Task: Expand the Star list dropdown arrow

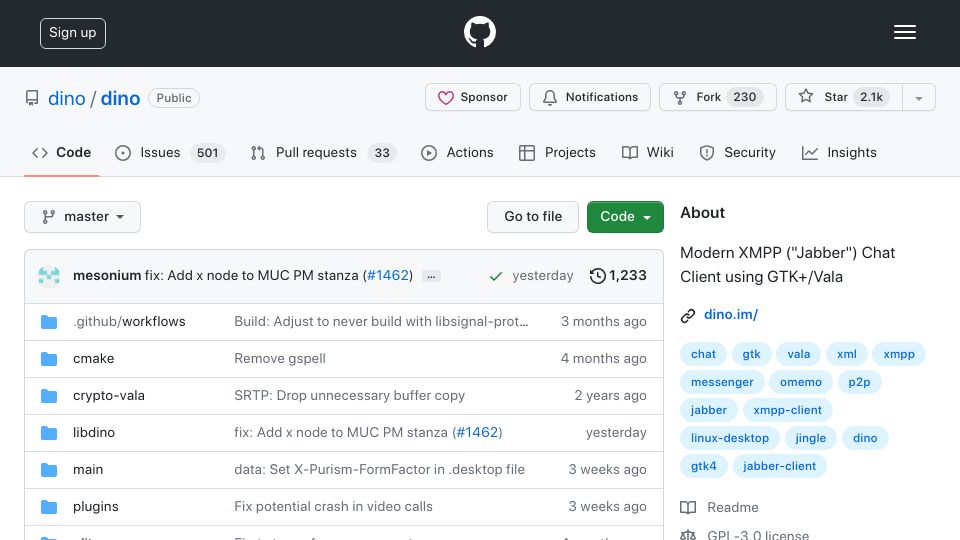Action: (x=918, y=97)
